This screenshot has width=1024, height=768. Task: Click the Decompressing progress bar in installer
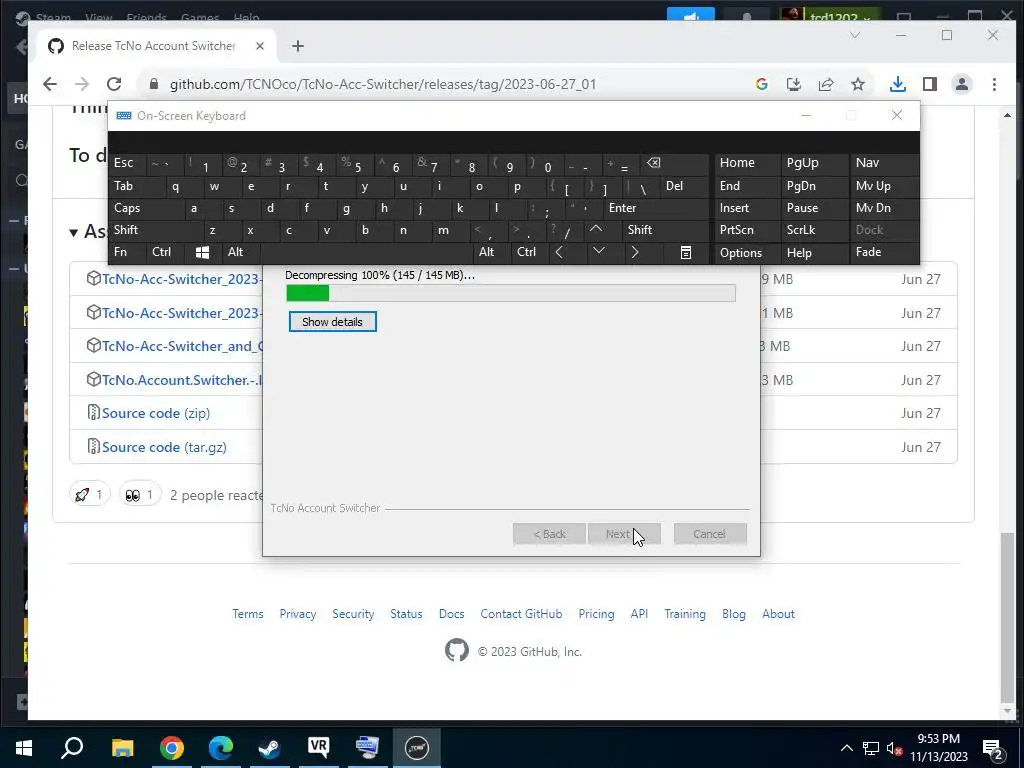point(511,293)
